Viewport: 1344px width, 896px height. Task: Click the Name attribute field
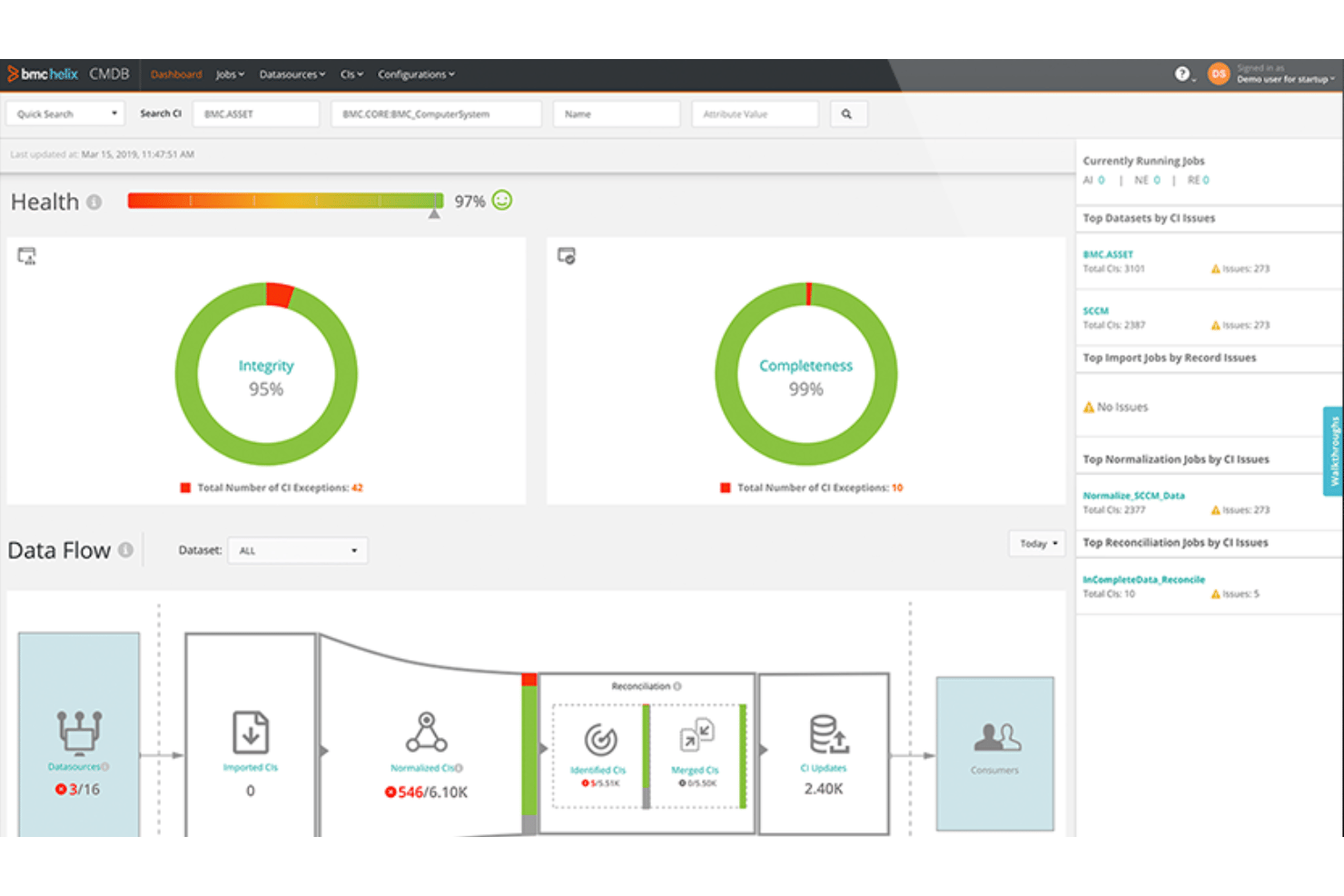(617, 114)
